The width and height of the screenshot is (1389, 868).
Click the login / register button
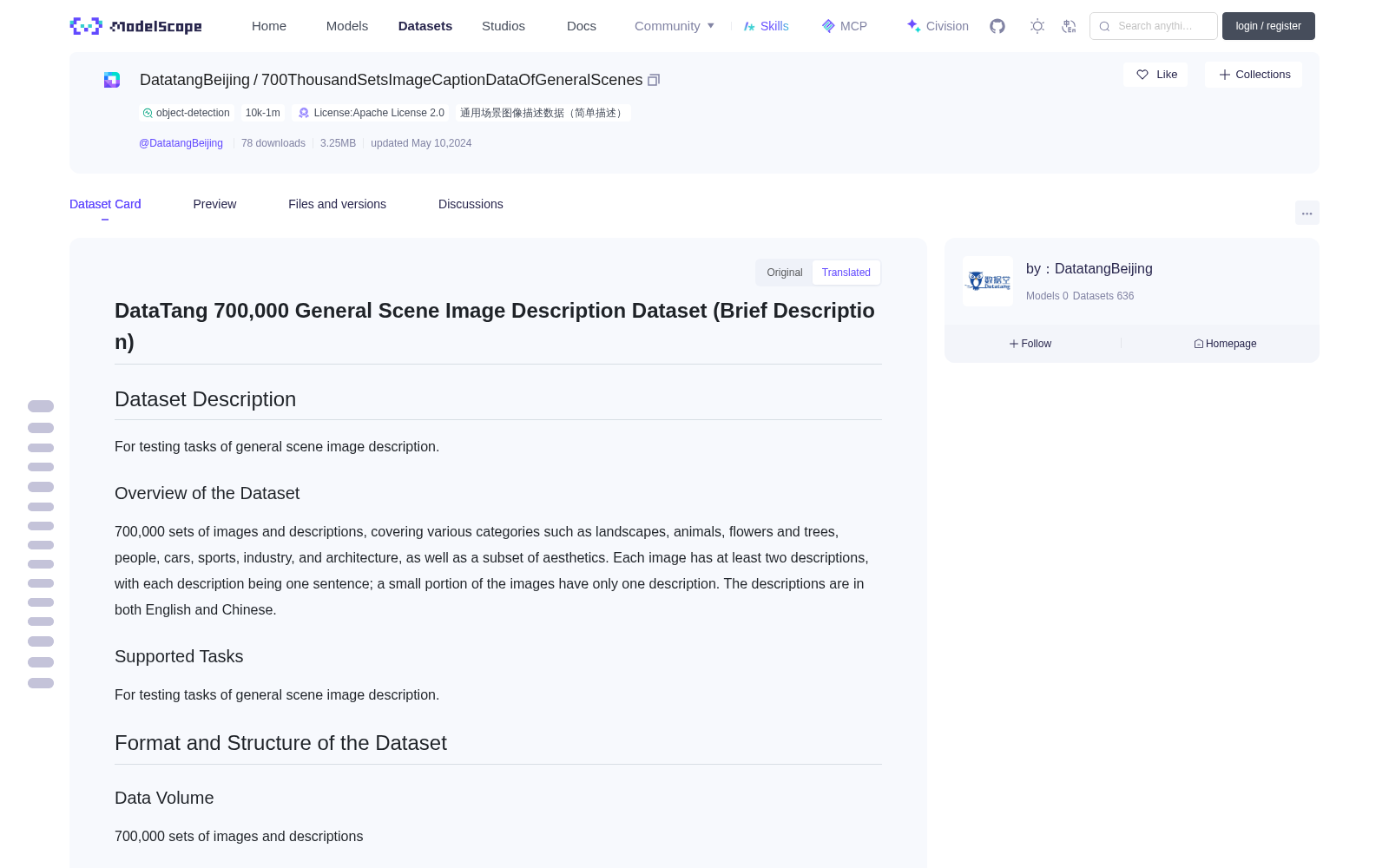(x=1268, y=26)
